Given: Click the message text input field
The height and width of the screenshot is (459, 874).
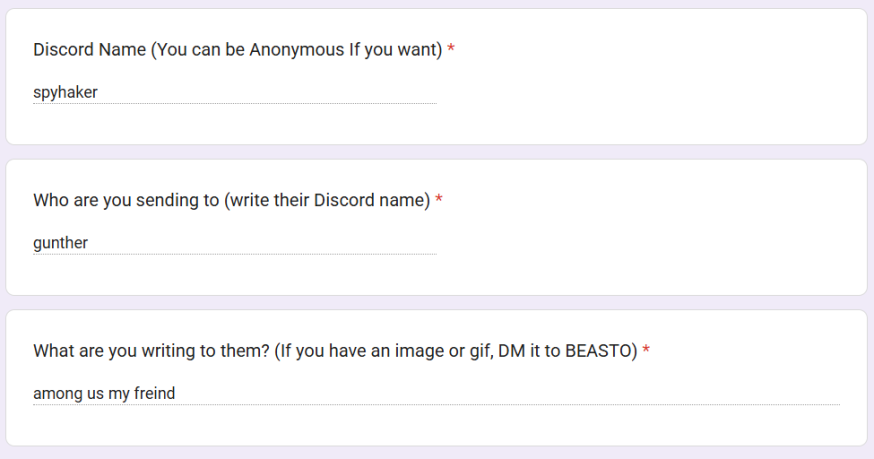Looking at the screenshot, I should [435, 394].
